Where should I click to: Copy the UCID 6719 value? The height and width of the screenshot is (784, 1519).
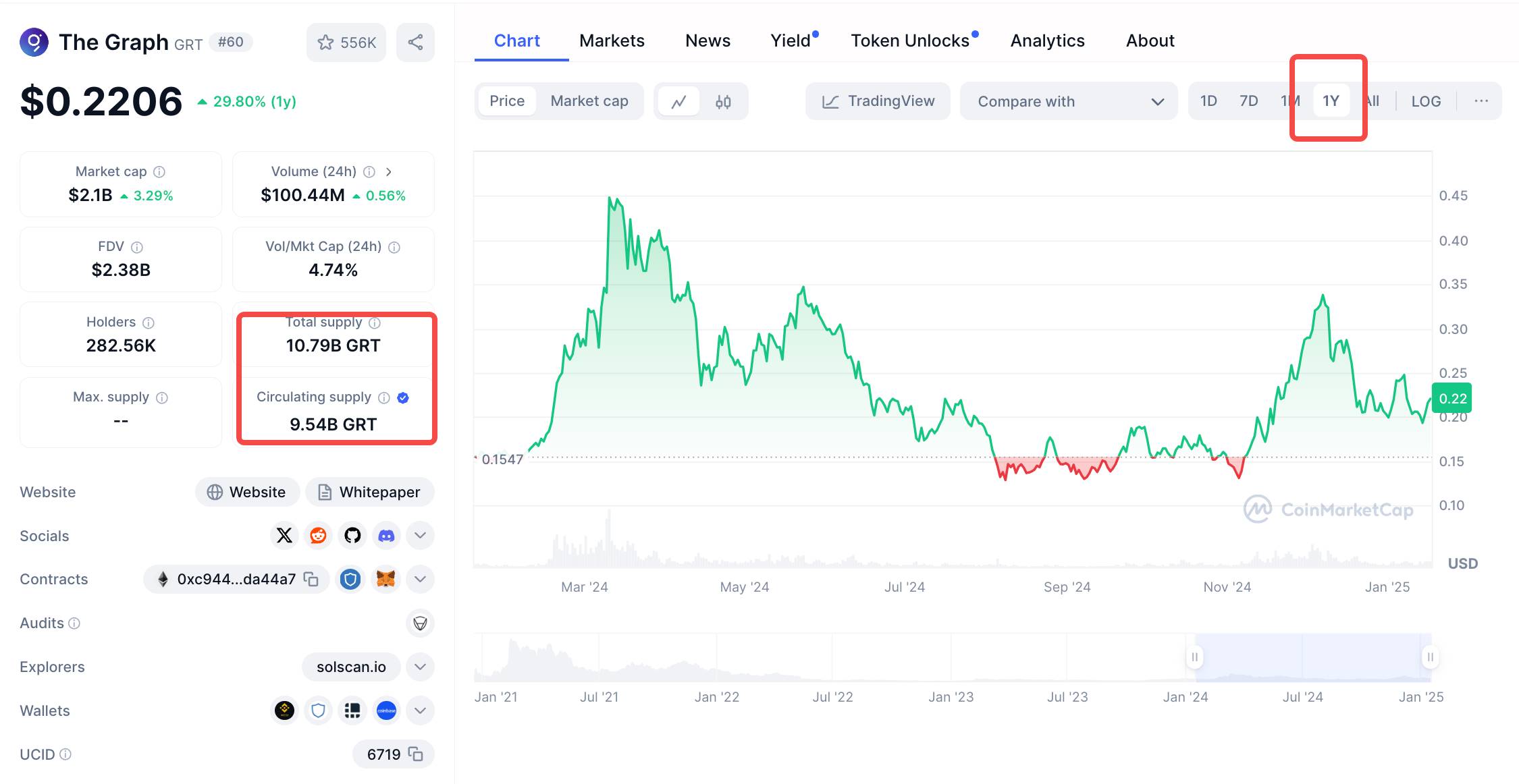[x=416, y=754]
